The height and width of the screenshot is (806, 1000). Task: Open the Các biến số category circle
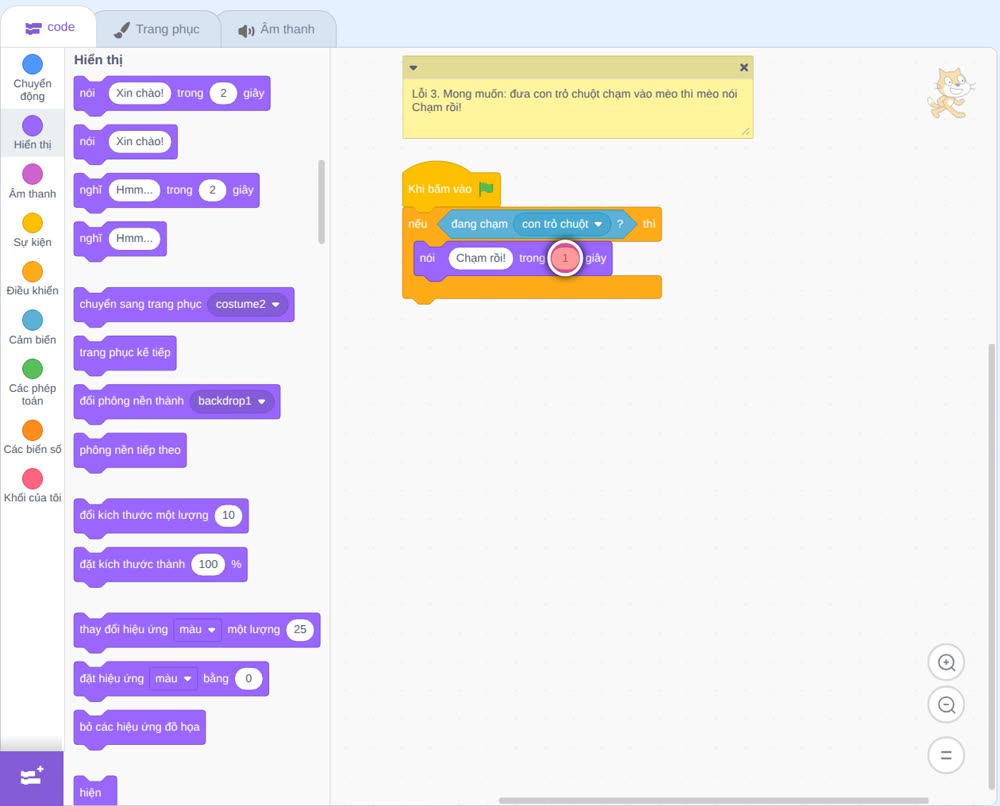point(33,430)
